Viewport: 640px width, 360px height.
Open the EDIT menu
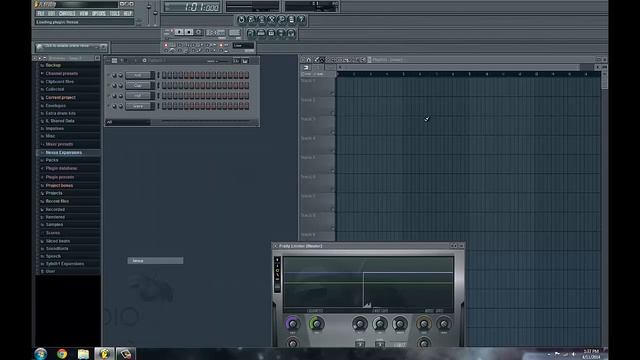tap(51, 13)
